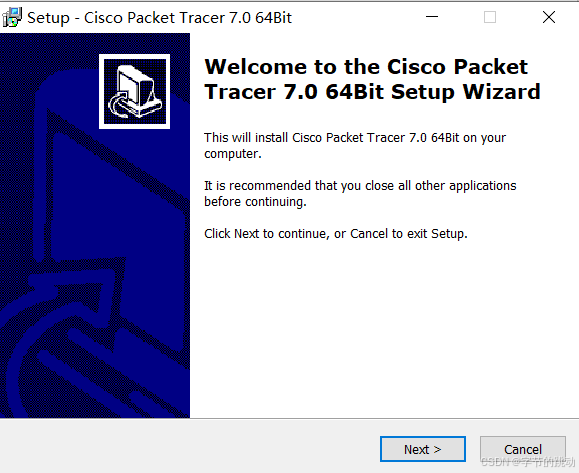Close the Cisco Packet Tracer setup window

tap(549, 17)
